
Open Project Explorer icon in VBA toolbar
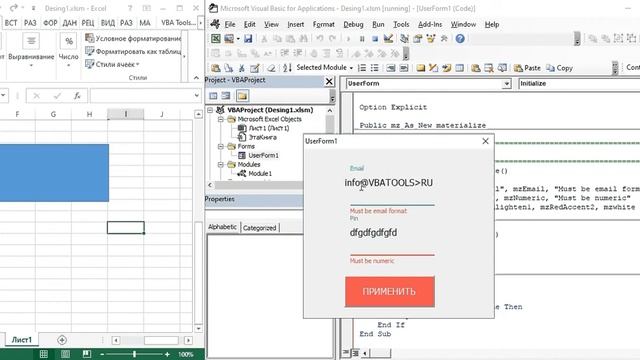pyautogui.click(x=404, y=38)
